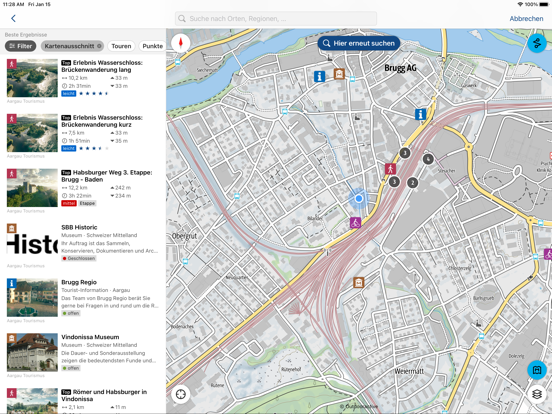Open route planner with blue tour icon

coord(537,44)
